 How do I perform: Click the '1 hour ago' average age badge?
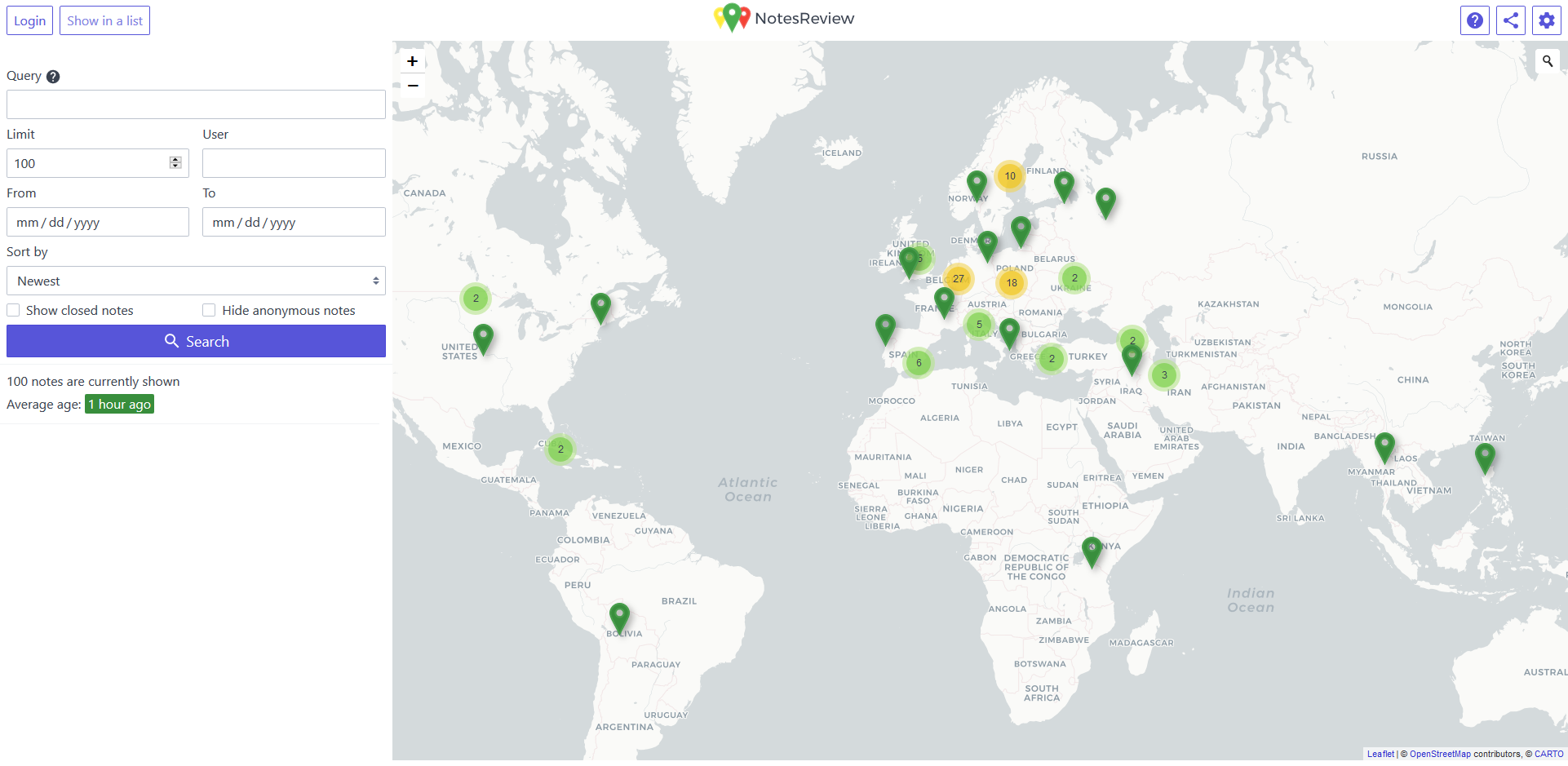120,405
